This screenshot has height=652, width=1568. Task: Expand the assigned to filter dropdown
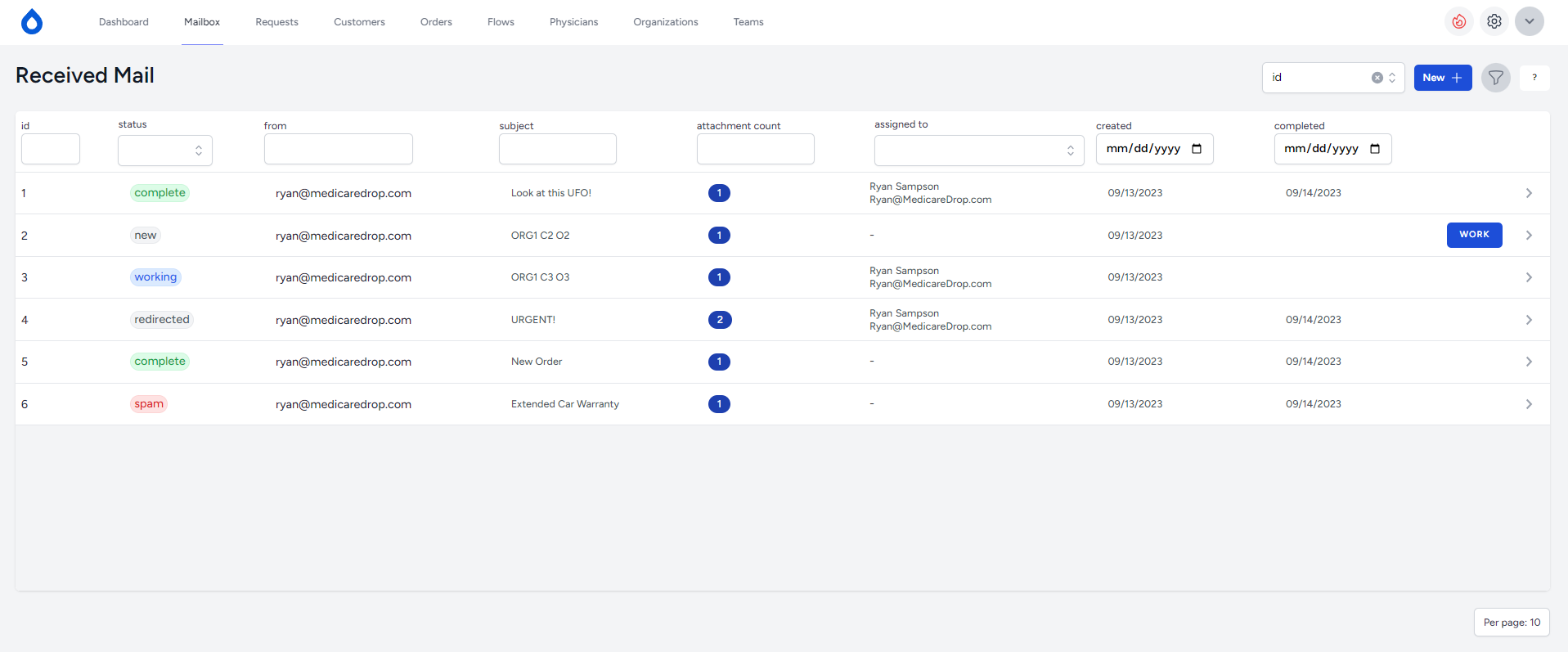pos(978,151)
